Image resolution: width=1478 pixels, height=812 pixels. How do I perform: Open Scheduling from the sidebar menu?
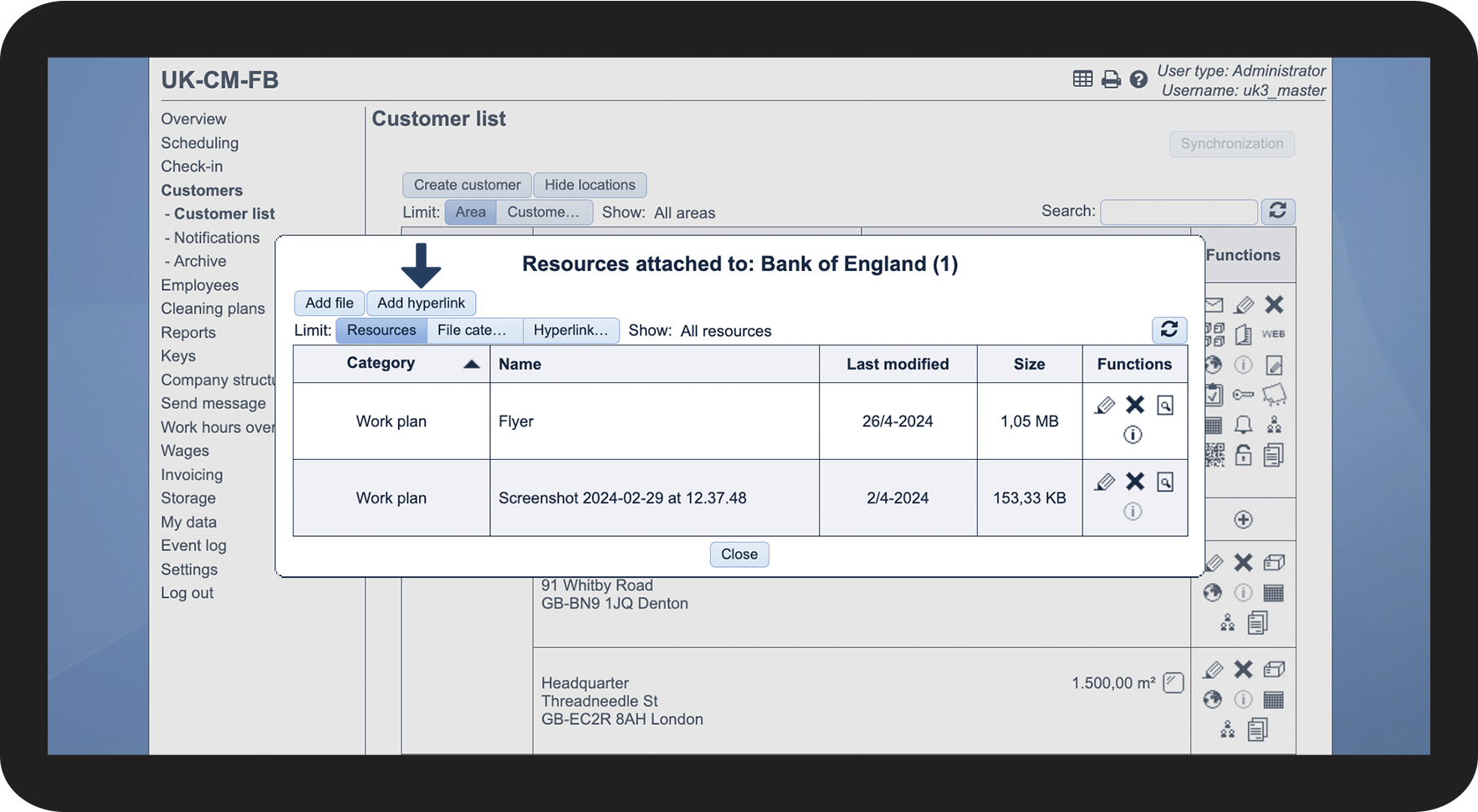pos(200,143)
